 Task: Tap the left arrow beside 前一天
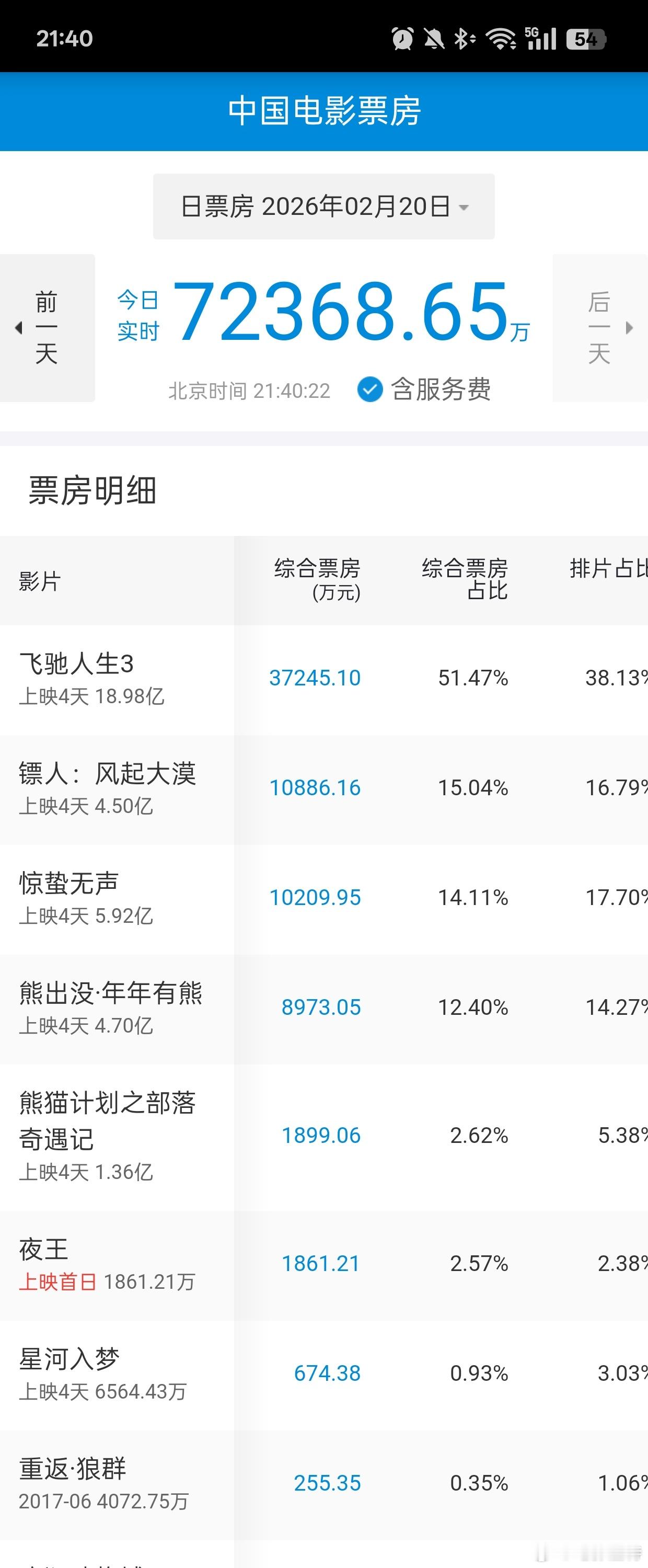tap(19, 327)
